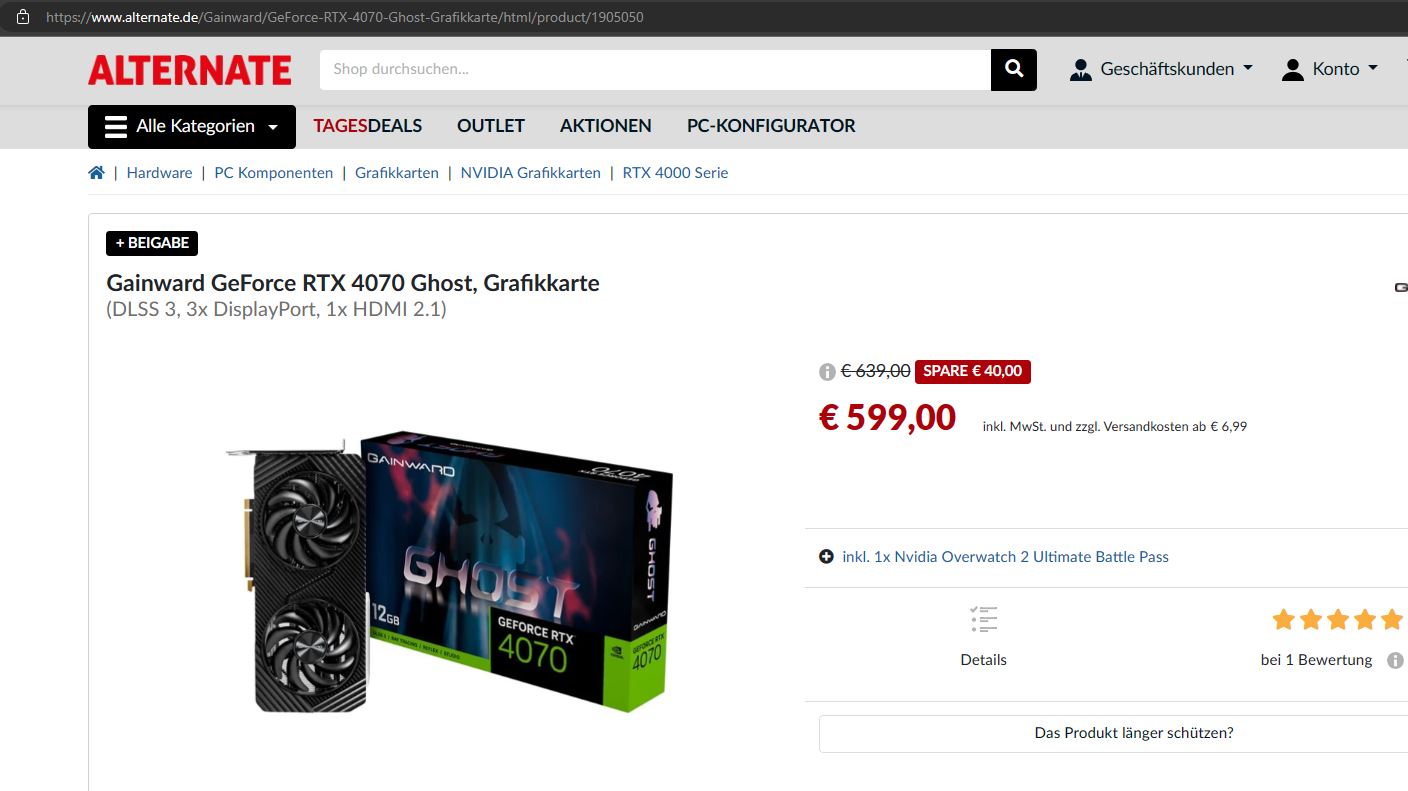This screenshot has height=791, width=1408.
Task: Expand the Konto account dropdown
Action: (1330, 69)
